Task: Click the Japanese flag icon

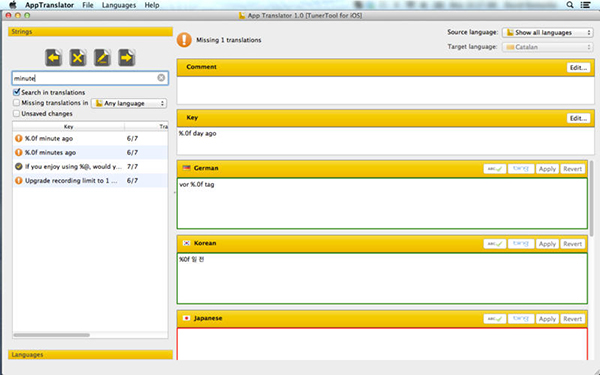Action: point(186,318)
